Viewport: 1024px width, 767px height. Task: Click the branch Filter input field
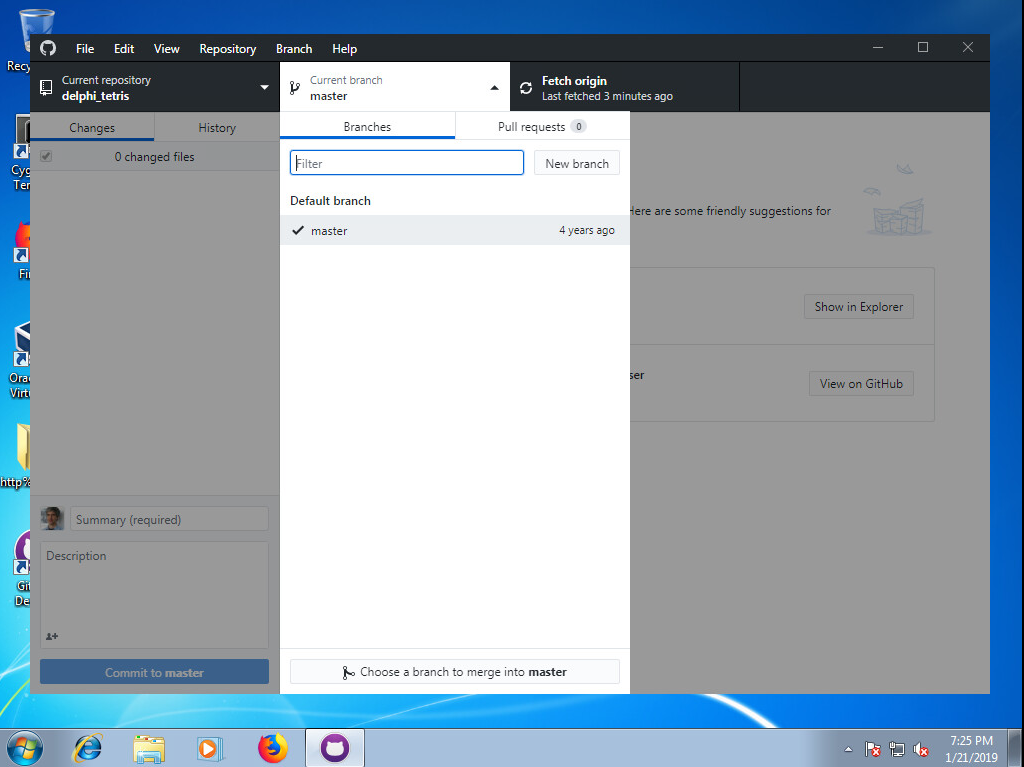click(x=406, y=162)
